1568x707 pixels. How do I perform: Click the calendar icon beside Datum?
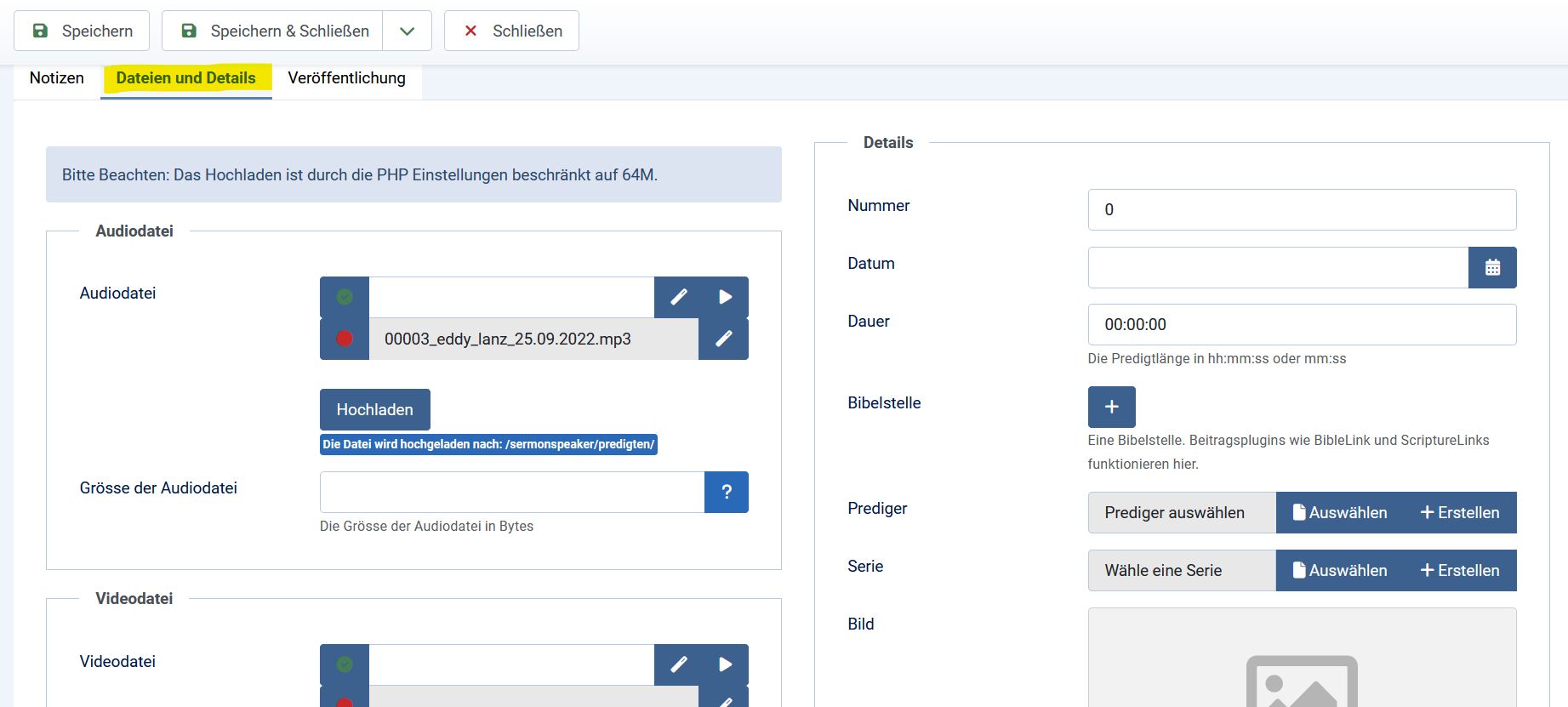[1492, 268]
